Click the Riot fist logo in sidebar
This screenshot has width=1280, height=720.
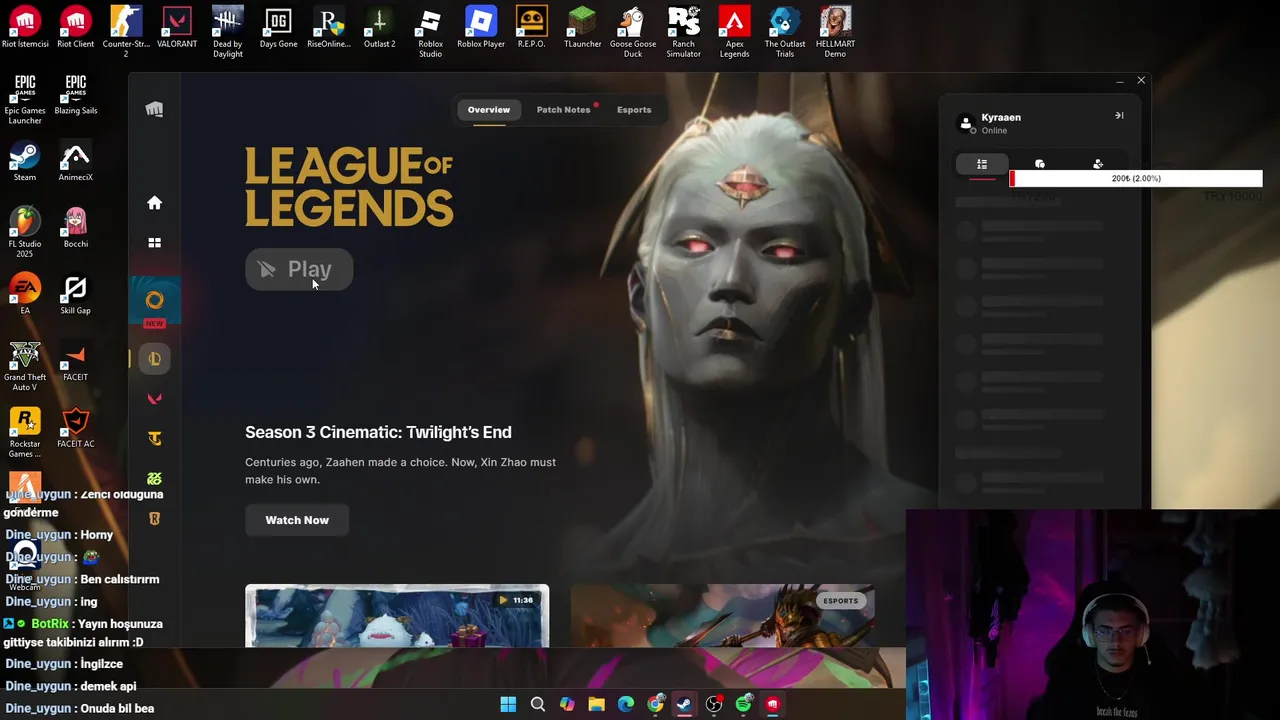154,109
